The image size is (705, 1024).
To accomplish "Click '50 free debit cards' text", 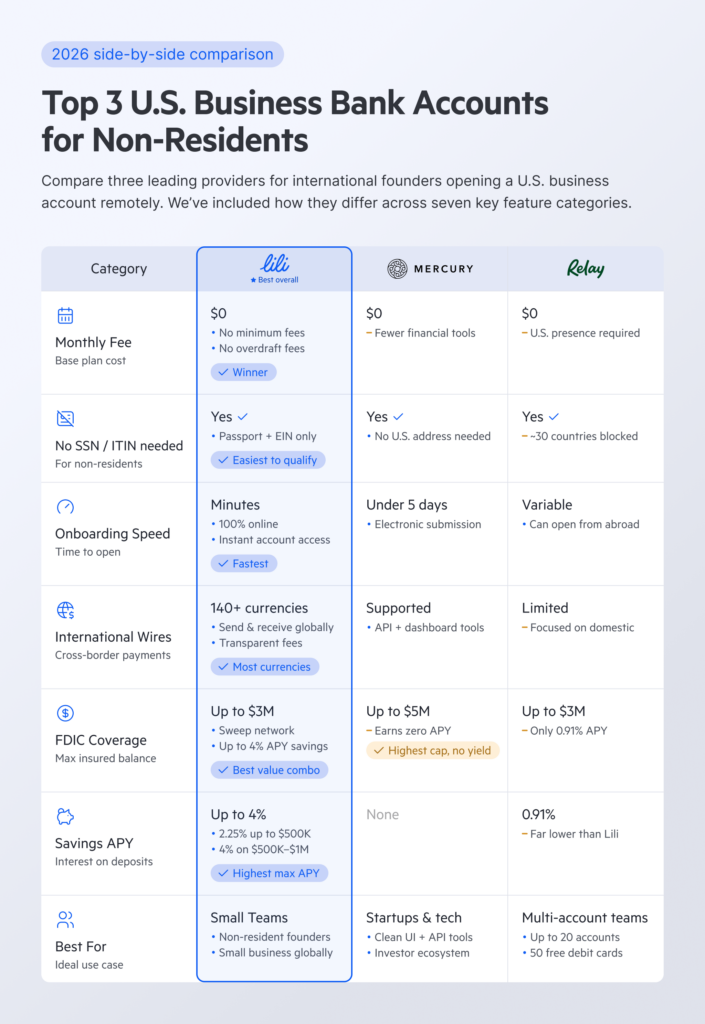I will [576, 953].
